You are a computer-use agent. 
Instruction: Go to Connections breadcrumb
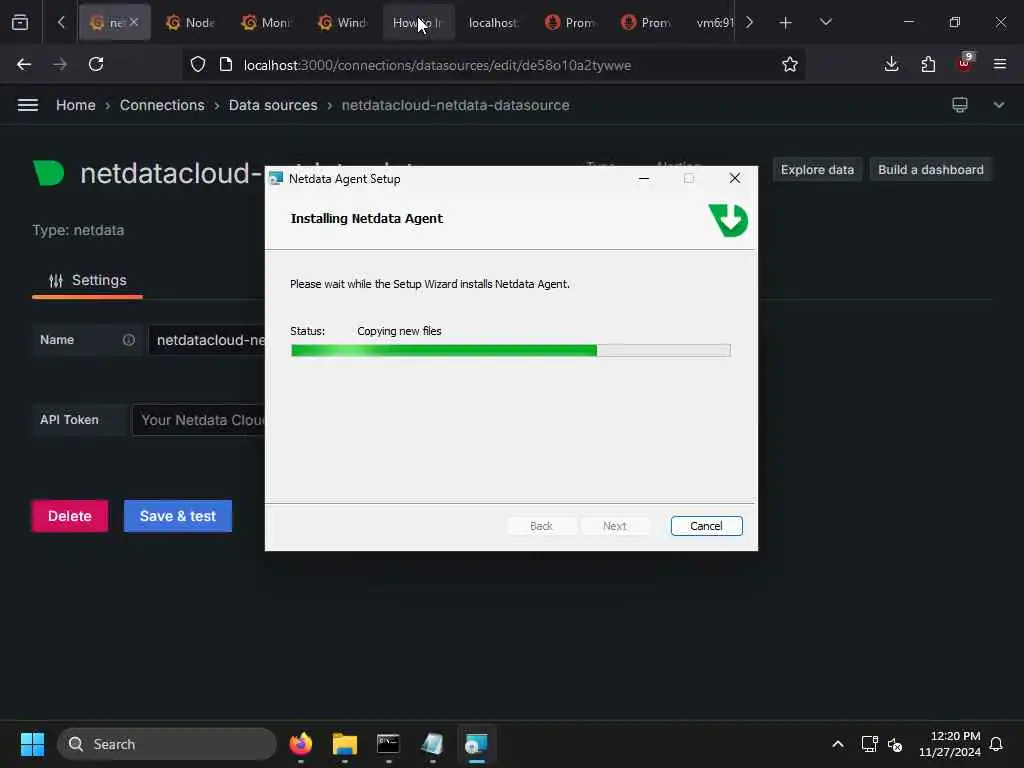click(162, 105)
